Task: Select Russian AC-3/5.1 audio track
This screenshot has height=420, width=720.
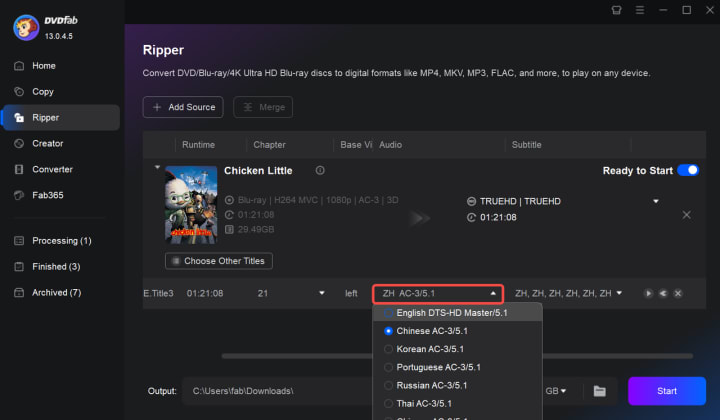Action: tap(388, 386)
